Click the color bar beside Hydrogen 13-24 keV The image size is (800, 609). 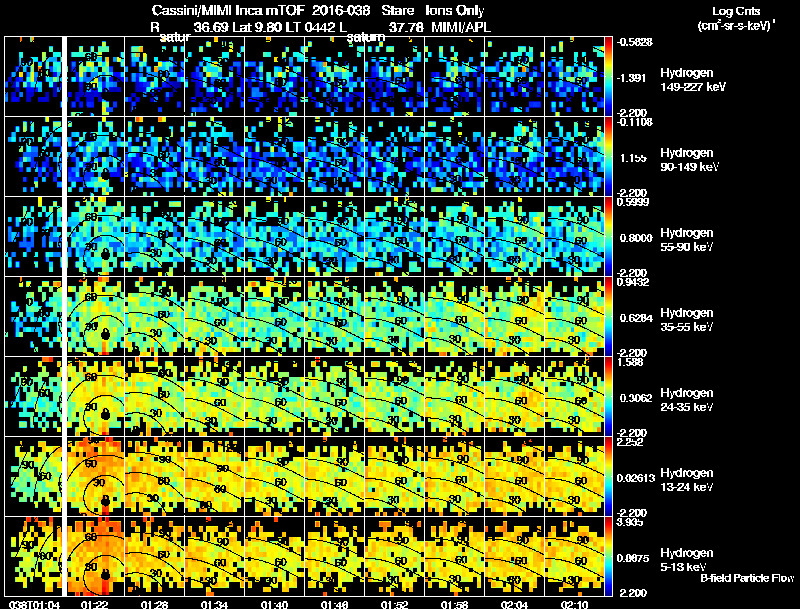click(608, 476)
